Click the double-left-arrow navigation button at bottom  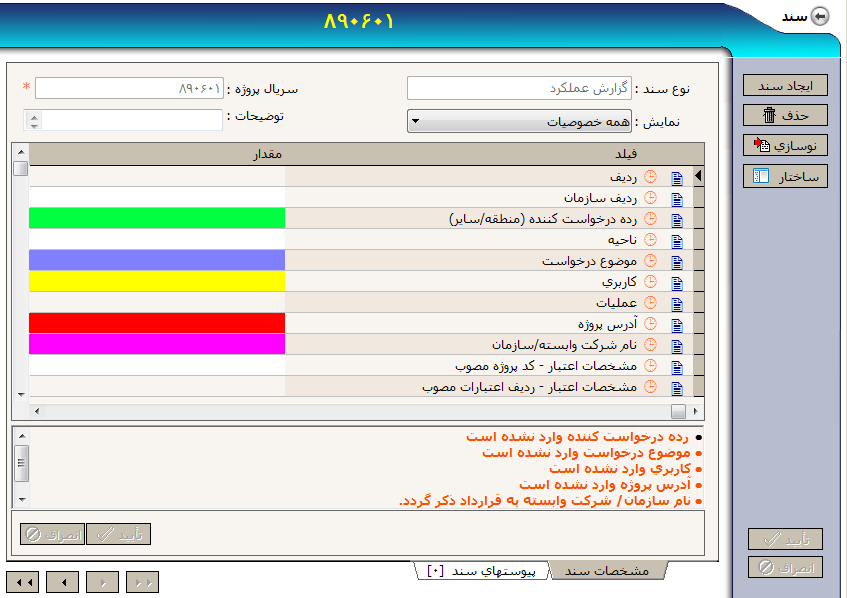coord(22,581)
